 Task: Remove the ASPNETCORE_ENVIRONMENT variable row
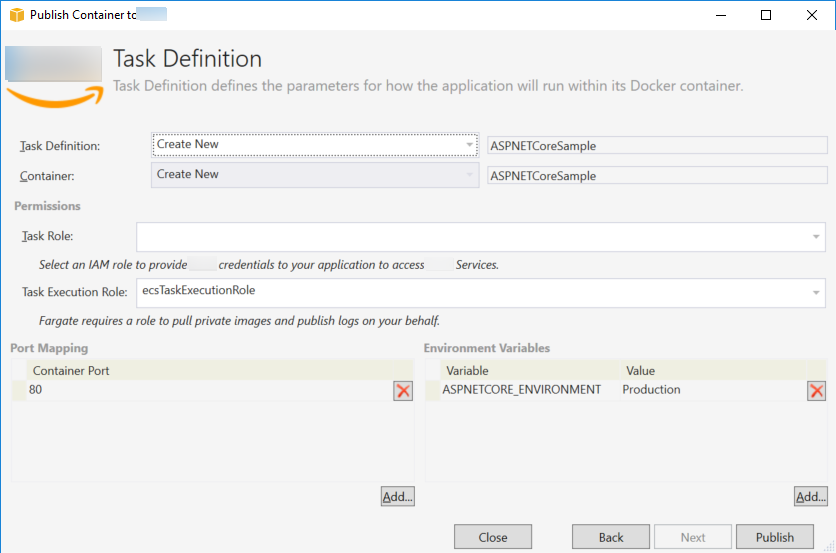coord(816,391)
